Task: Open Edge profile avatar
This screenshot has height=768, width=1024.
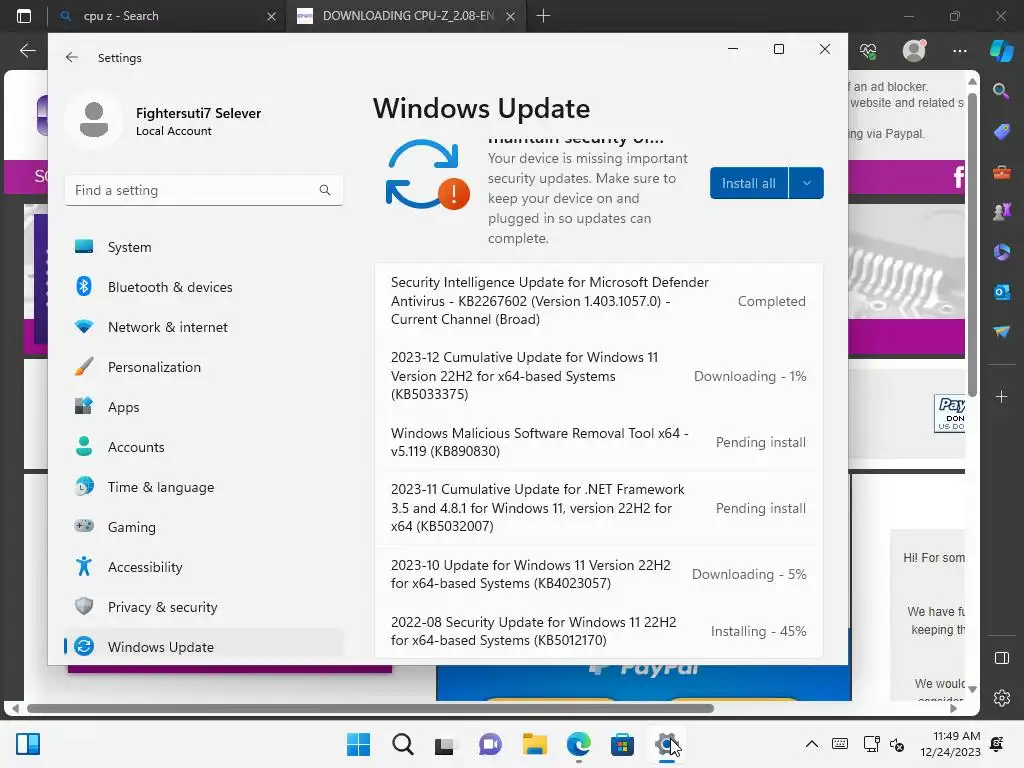Action: point(914,50)
